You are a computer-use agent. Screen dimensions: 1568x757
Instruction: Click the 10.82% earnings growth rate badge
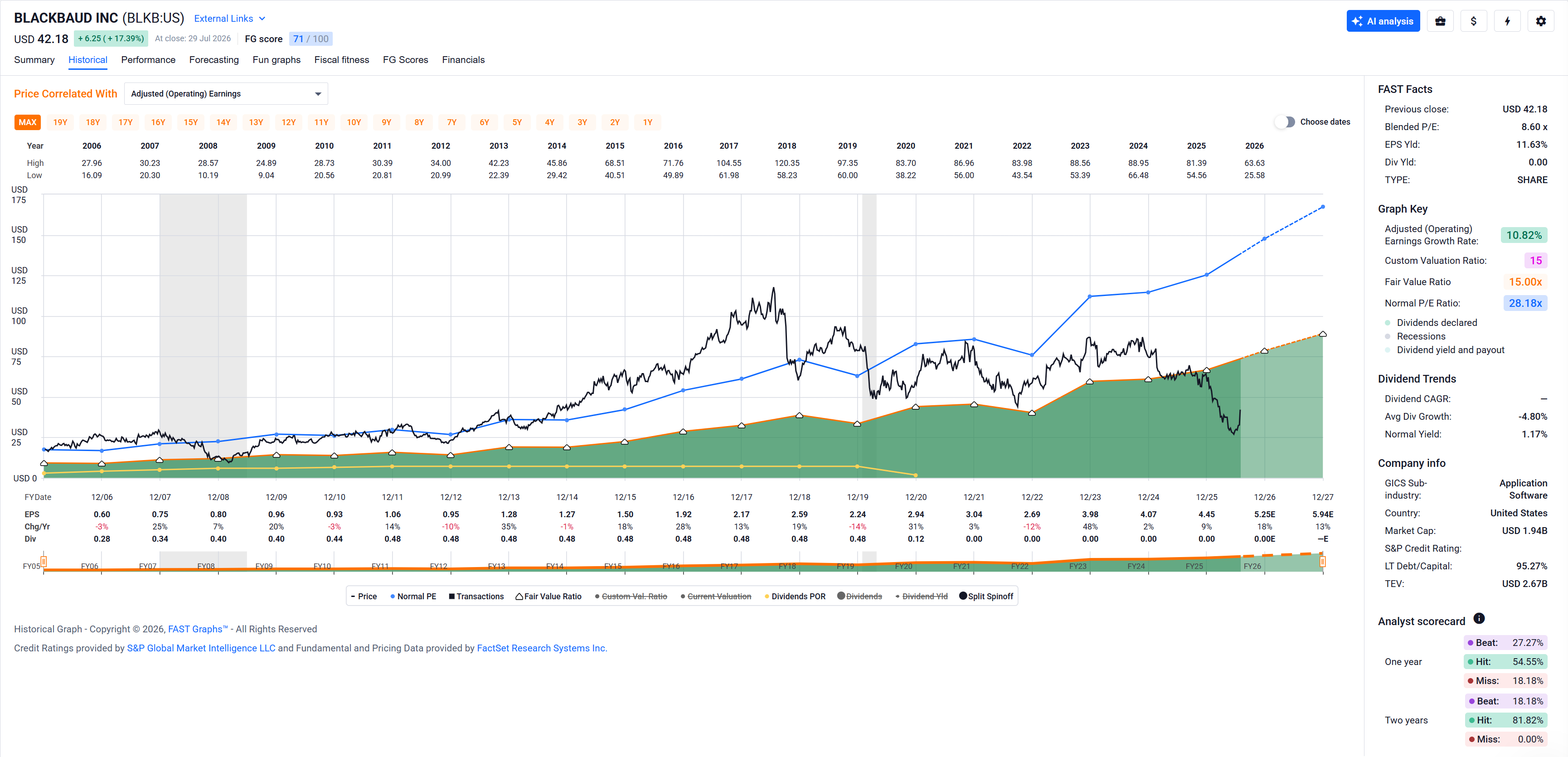[x=1524, y=235]
